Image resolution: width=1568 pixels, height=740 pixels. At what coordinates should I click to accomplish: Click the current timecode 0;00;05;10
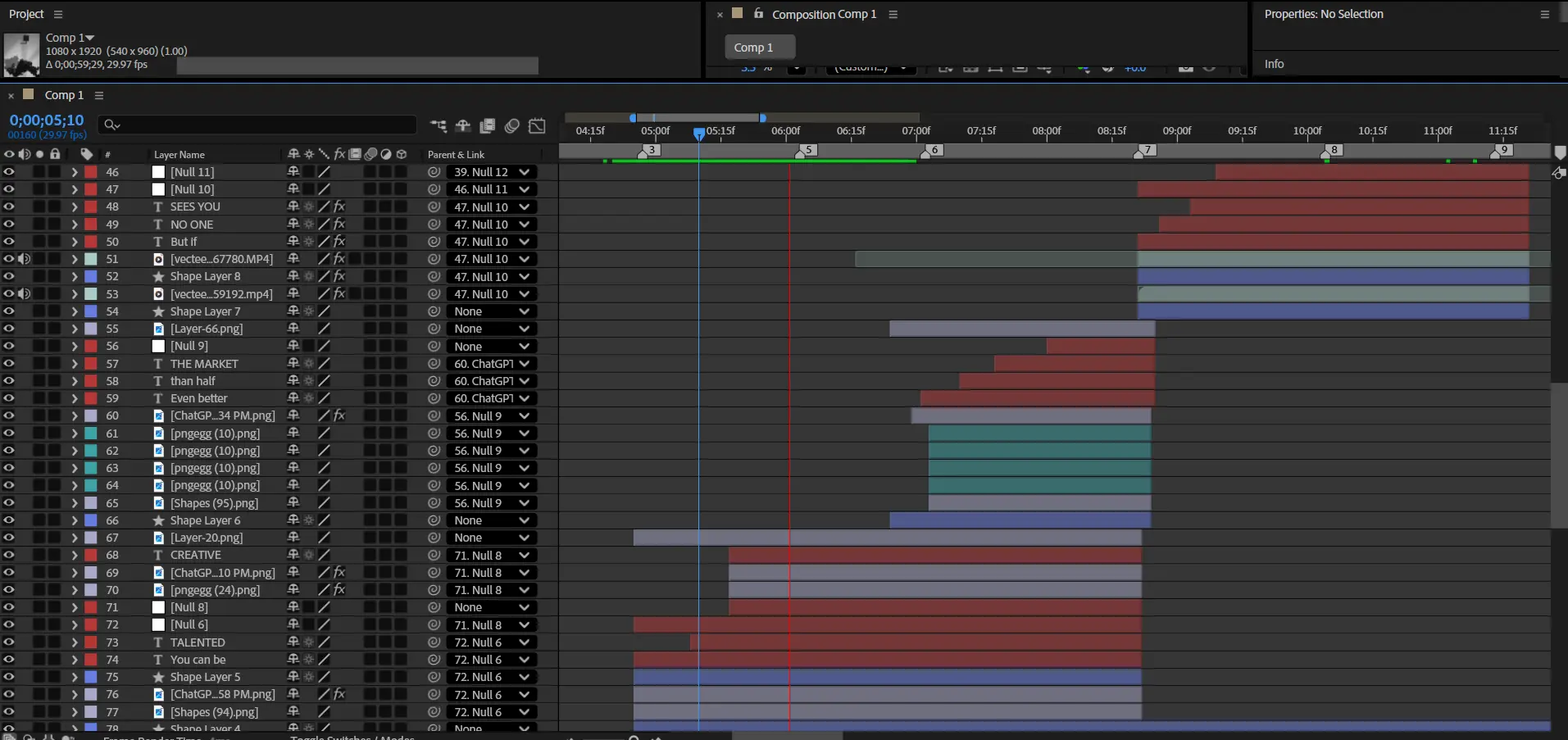(x=47, y=120)
